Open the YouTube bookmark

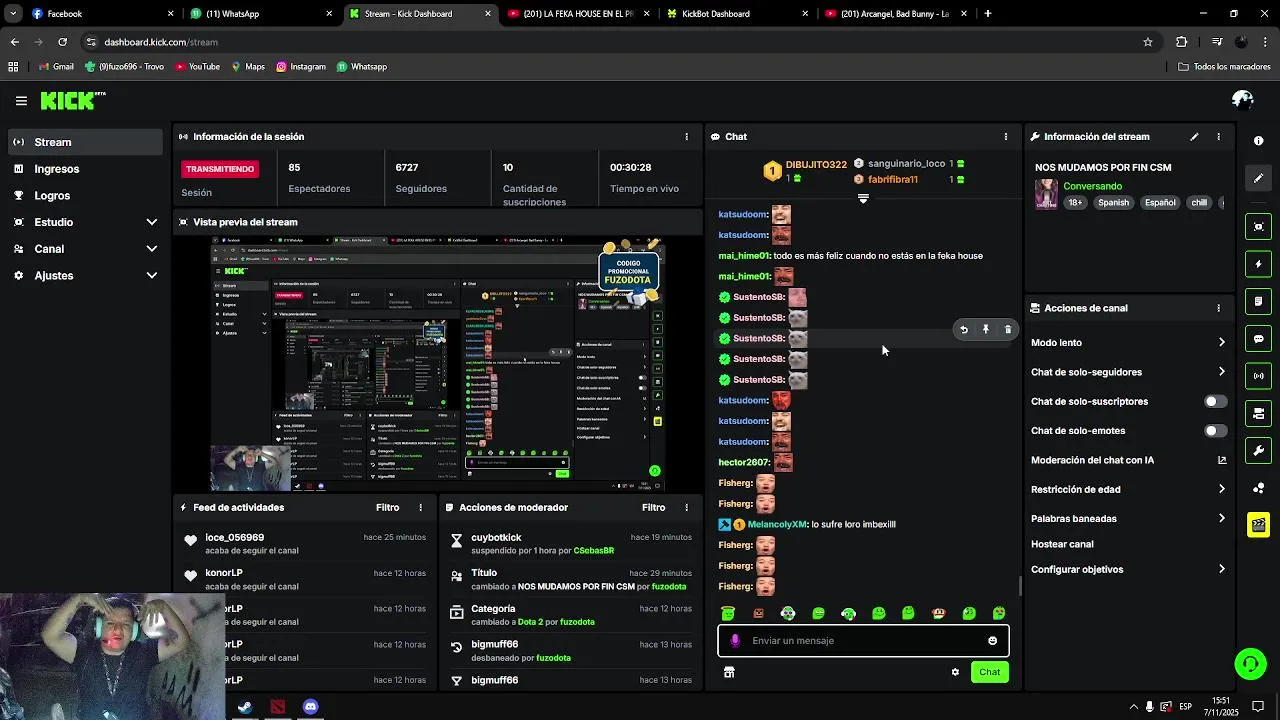coord(197,67)
